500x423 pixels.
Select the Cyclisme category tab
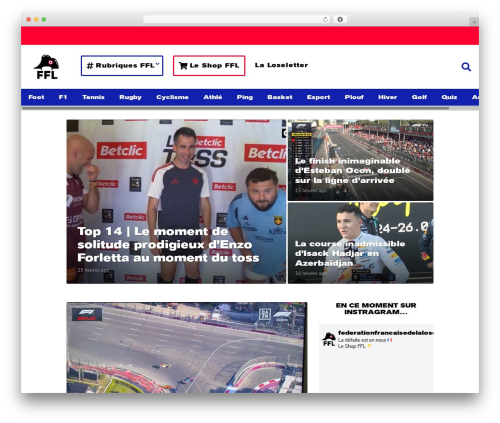click(172, 97)
